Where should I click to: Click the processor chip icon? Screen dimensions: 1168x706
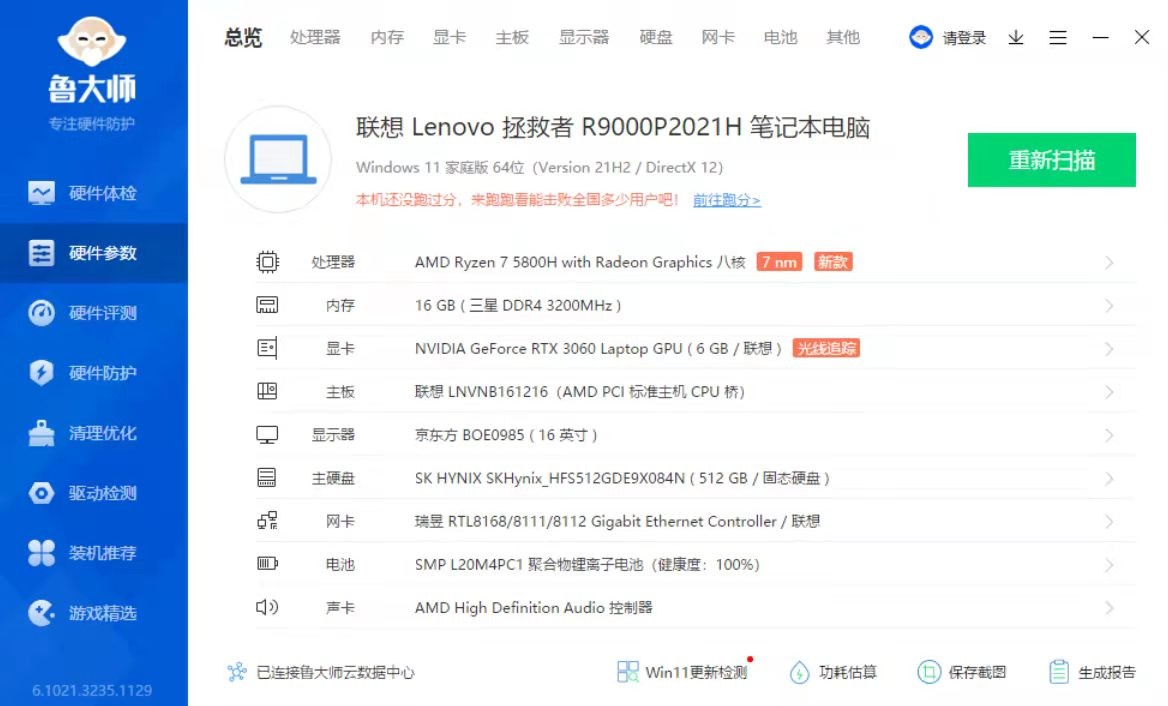(267, 262)
